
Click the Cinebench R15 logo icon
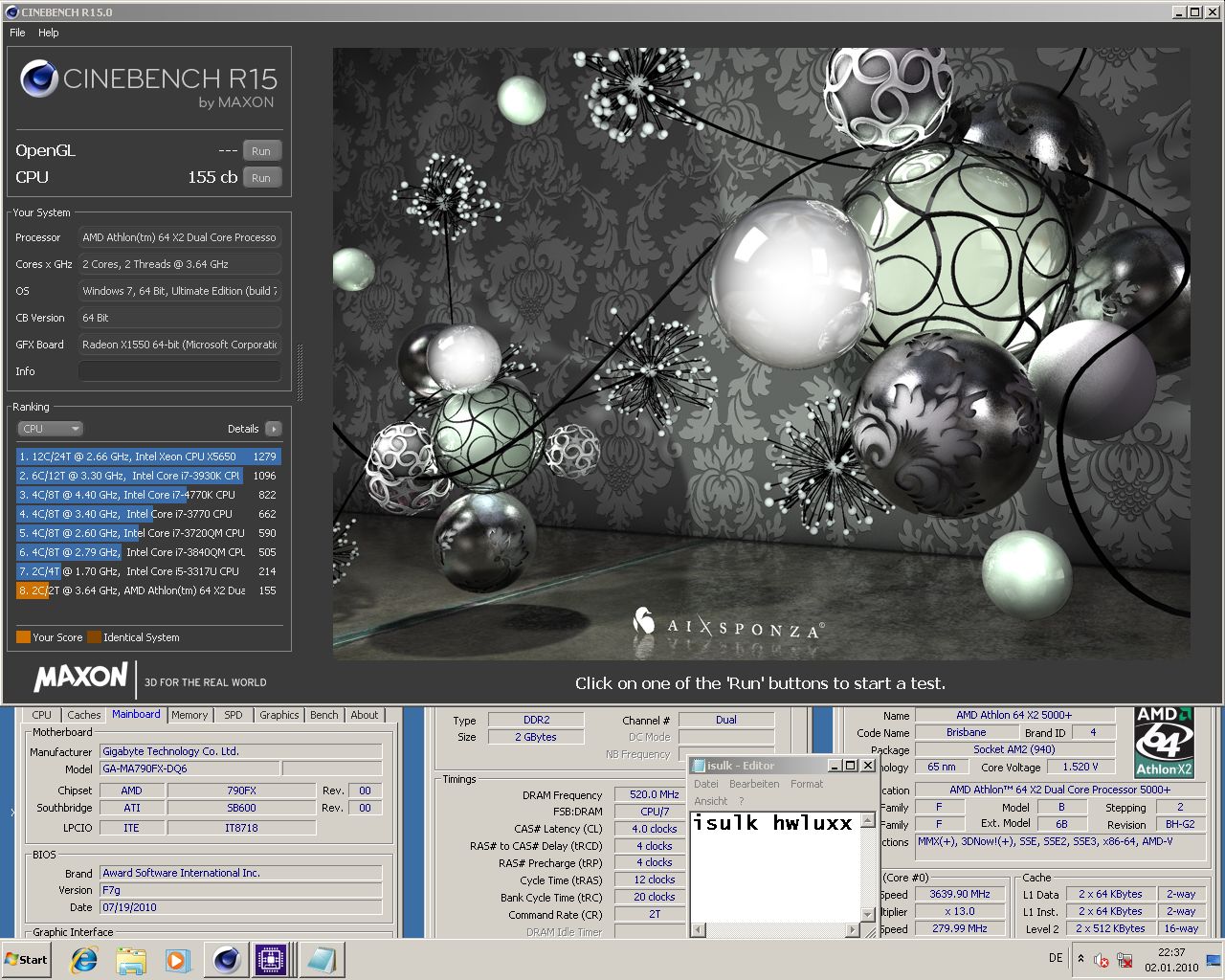coord(39,78)
